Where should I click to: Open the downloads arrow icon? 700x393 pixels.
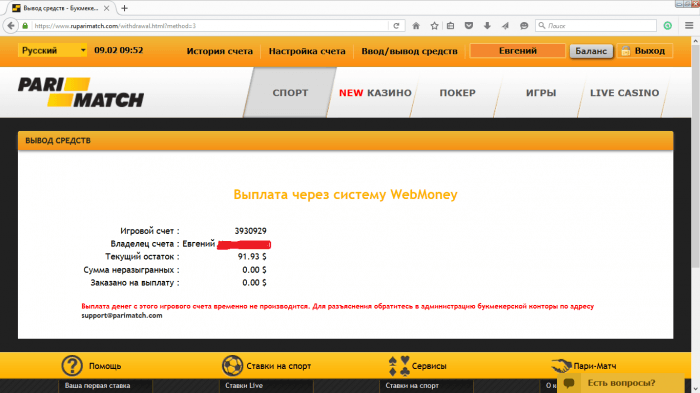(x=487, y=26)
